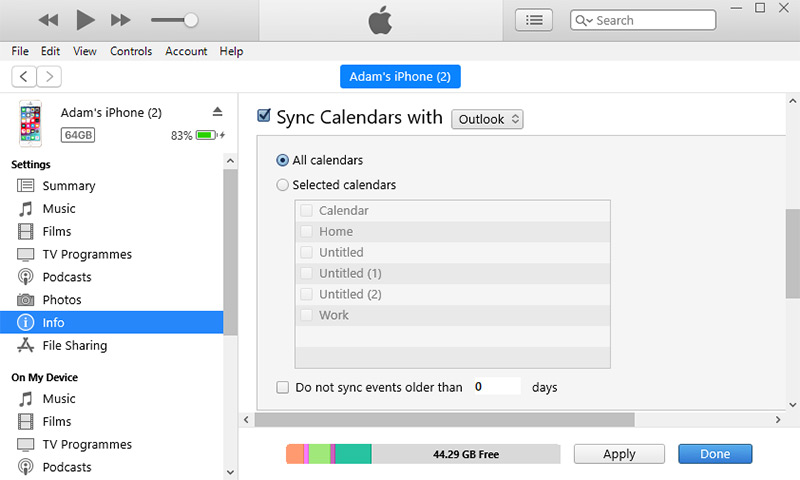Tick the Untitled (1) calendar checkbox

307,273
